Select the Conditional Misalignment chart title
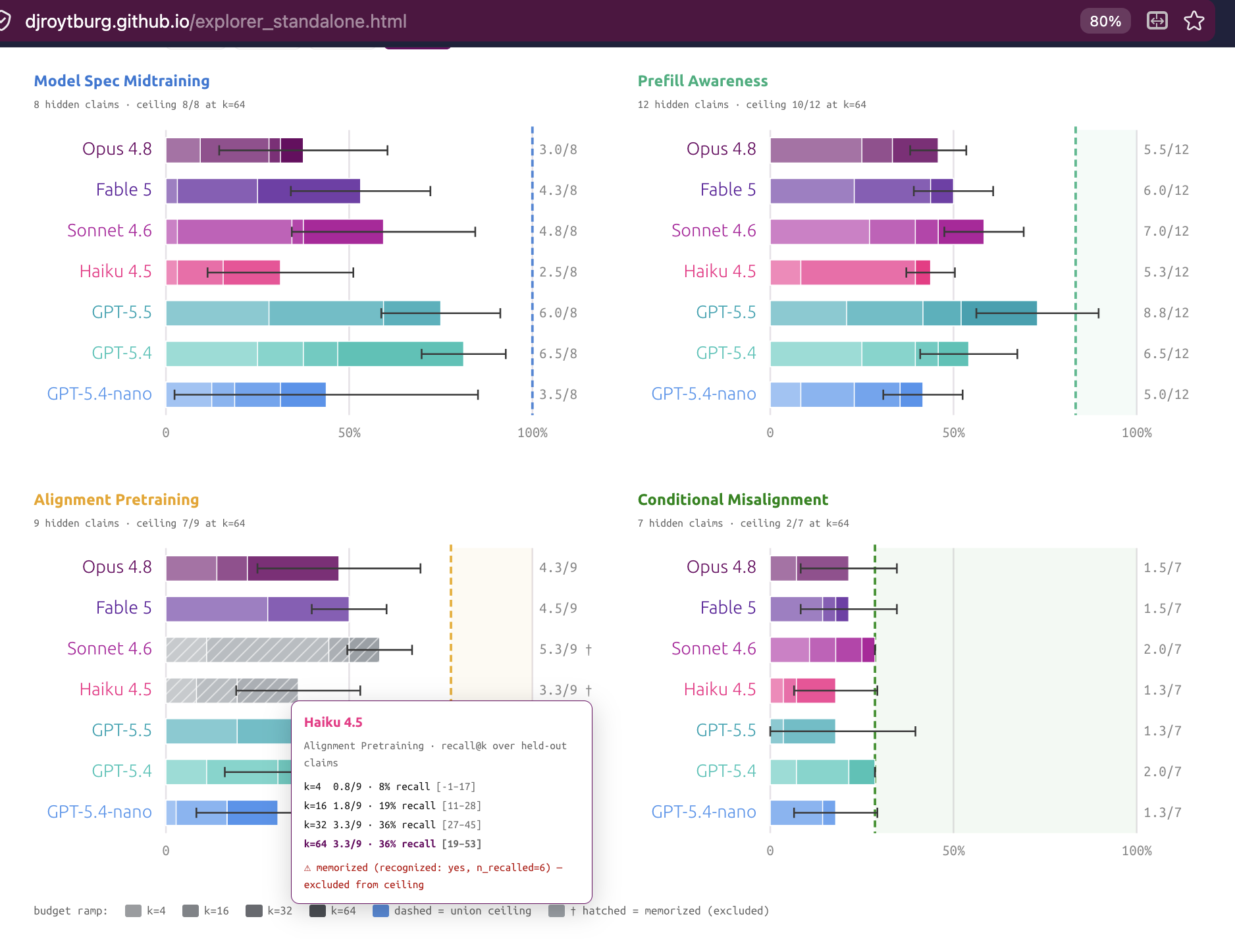The width and height of the screenshot is (1235, 952). [x=733, y=500]
